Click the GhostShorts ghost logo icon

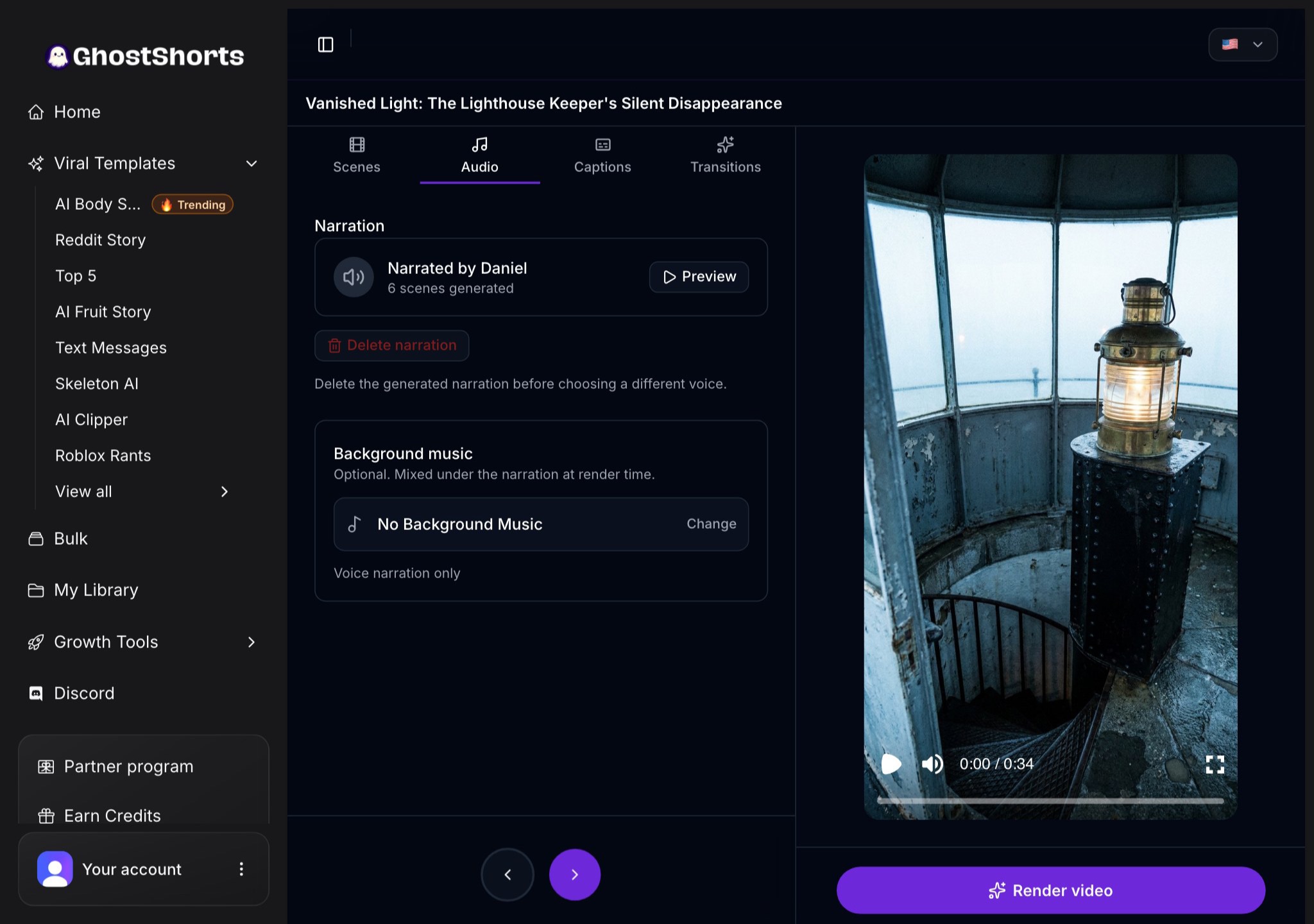pos(58,56)
